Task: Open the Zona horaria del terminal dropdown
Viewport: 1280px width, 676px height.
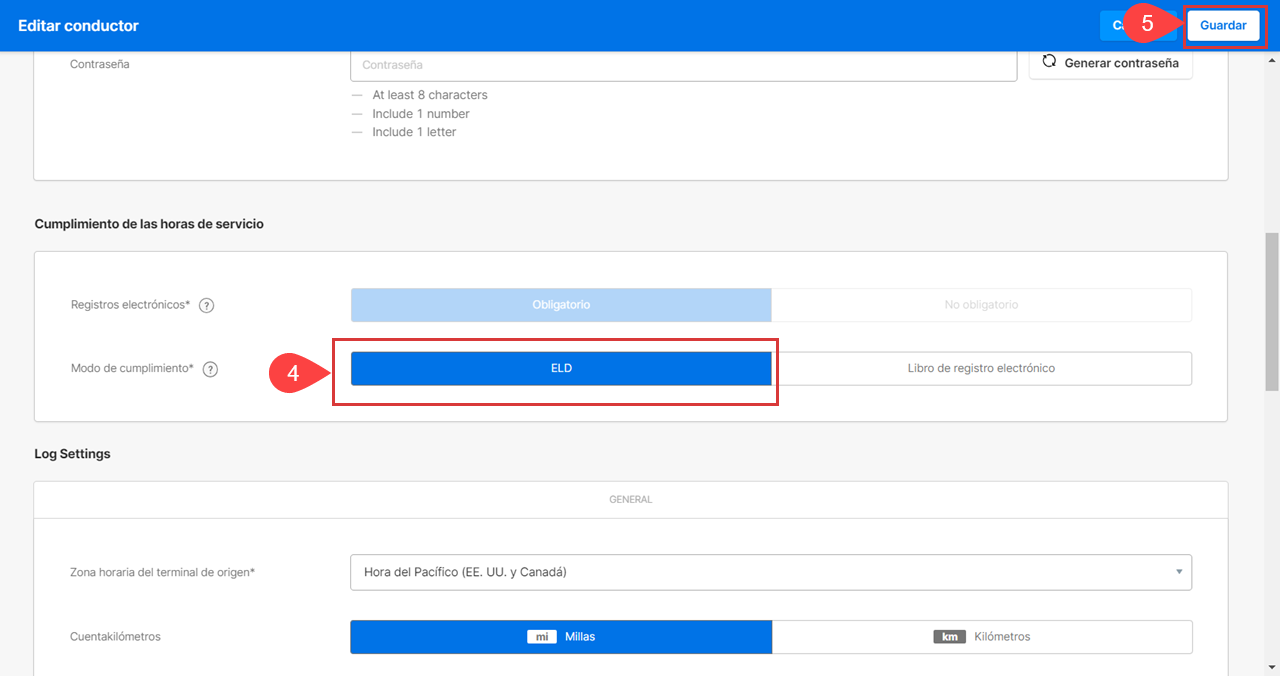Action: [x=770, y=572]
